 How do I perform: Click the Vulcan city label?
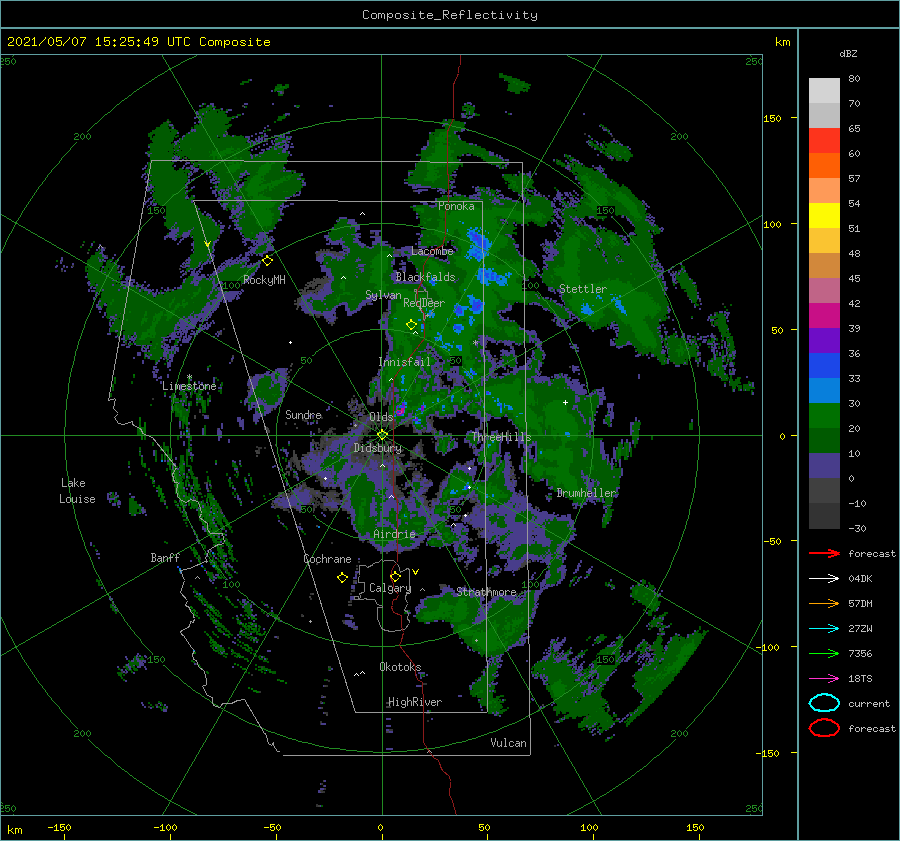click(x=508, y=742)
